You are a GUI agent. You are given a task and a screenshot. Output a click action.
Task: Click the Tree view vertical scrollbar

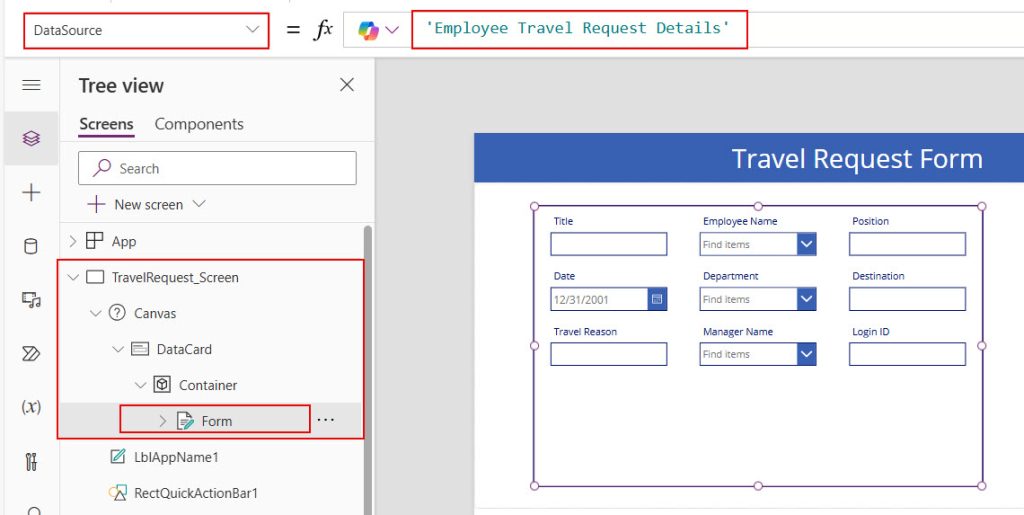pyautogui.click(x=367, y=370)
